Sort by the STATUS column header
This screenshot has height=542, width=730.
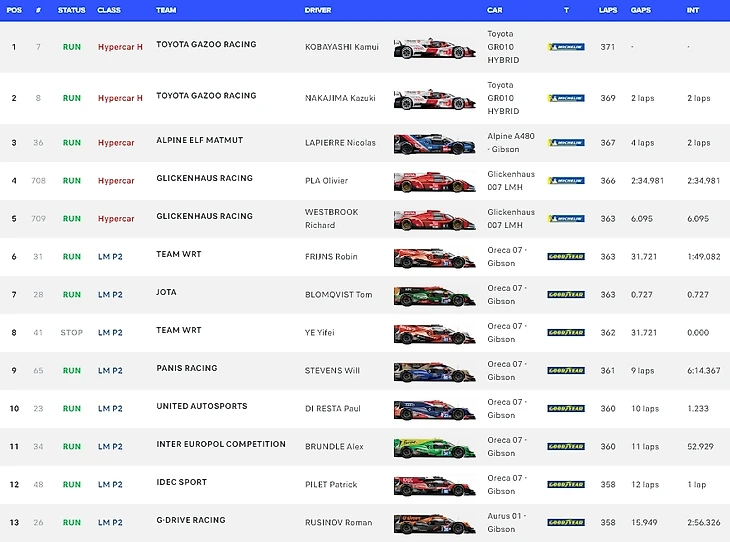point(71,9)
